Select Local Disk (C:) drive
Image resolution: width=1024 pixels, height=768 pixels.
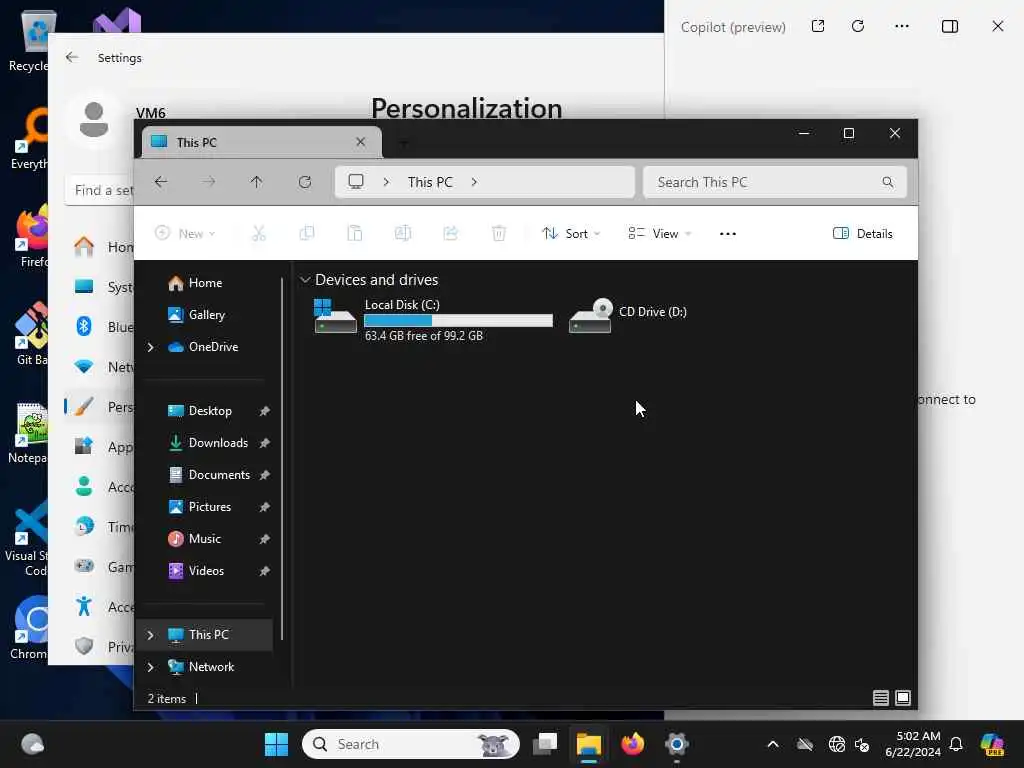(x=434, y=319)
